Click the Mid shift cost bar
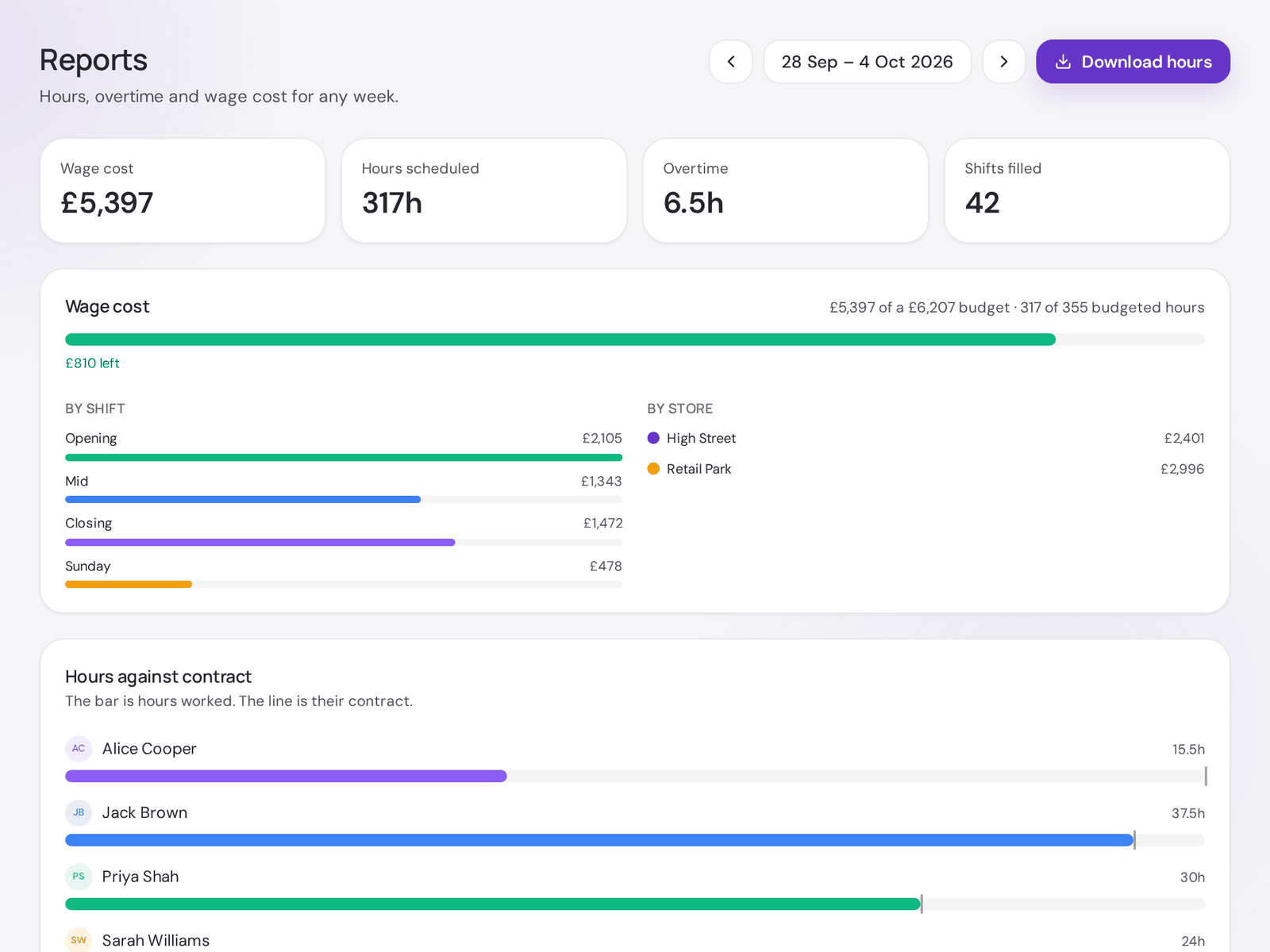 (344, 500)
